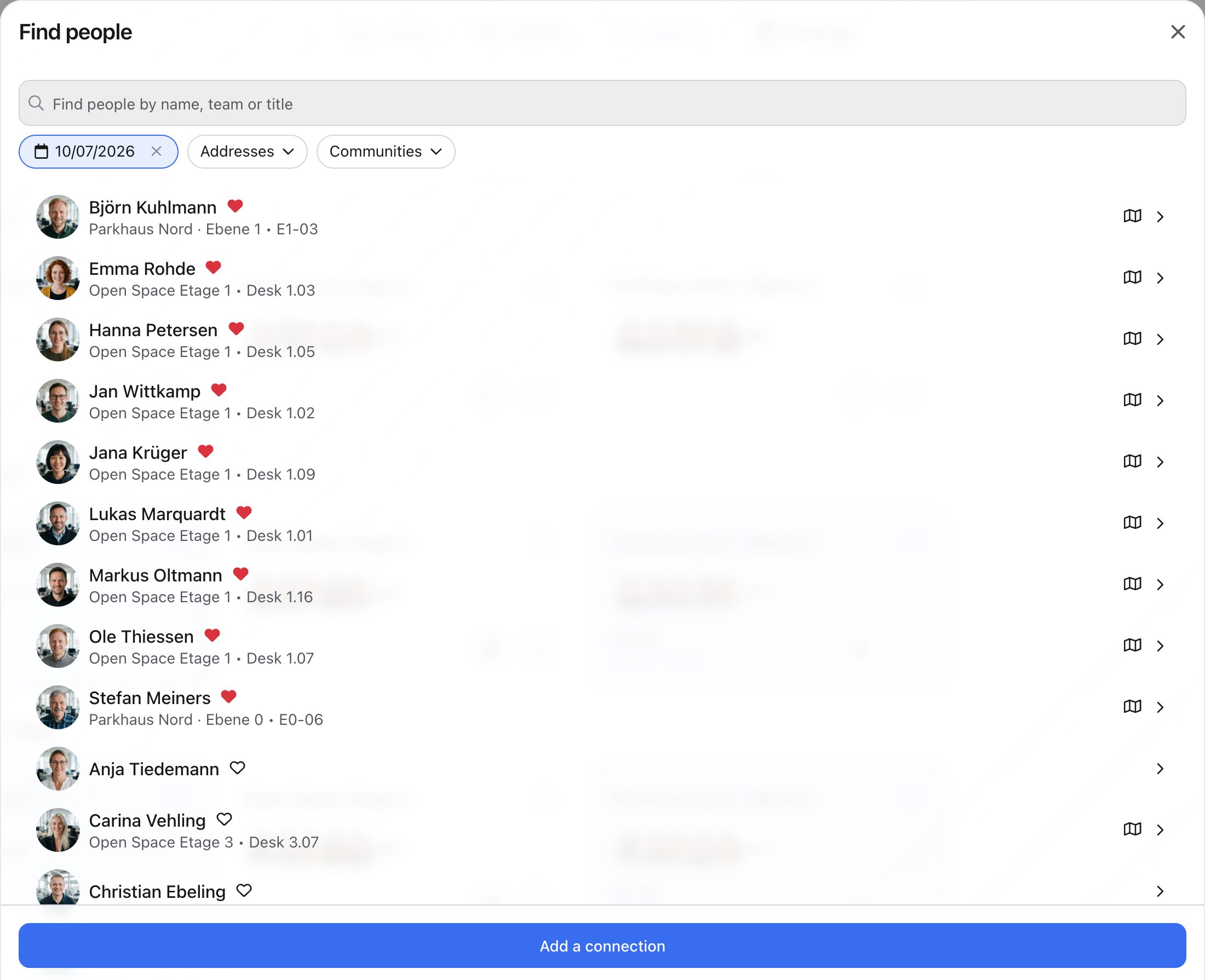Viewport: 1205px width, 980px height.
Task: Focus the Find people search field
Action: tap(602, 103)
